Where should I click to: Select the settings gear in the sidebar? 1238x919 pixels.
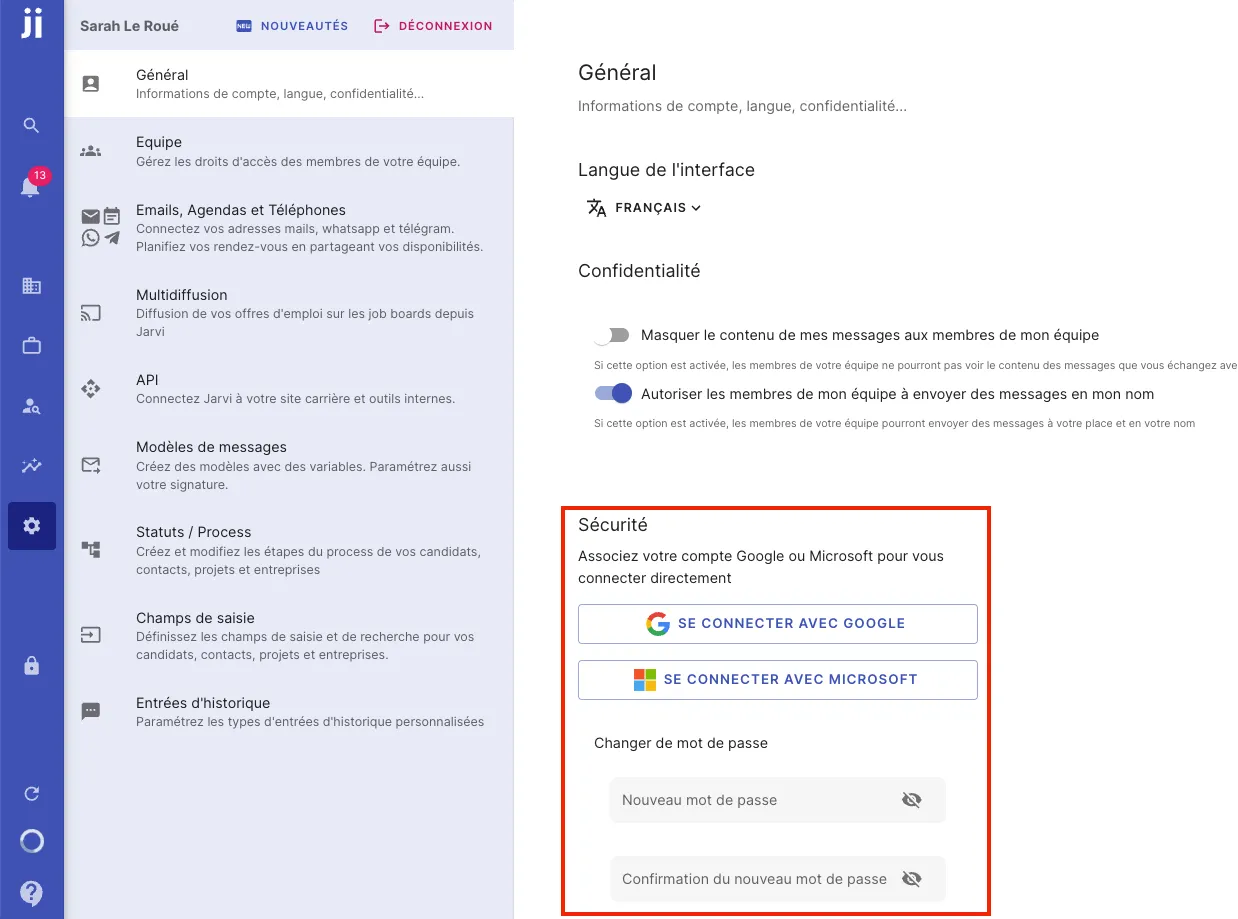[x=31, y=525]
